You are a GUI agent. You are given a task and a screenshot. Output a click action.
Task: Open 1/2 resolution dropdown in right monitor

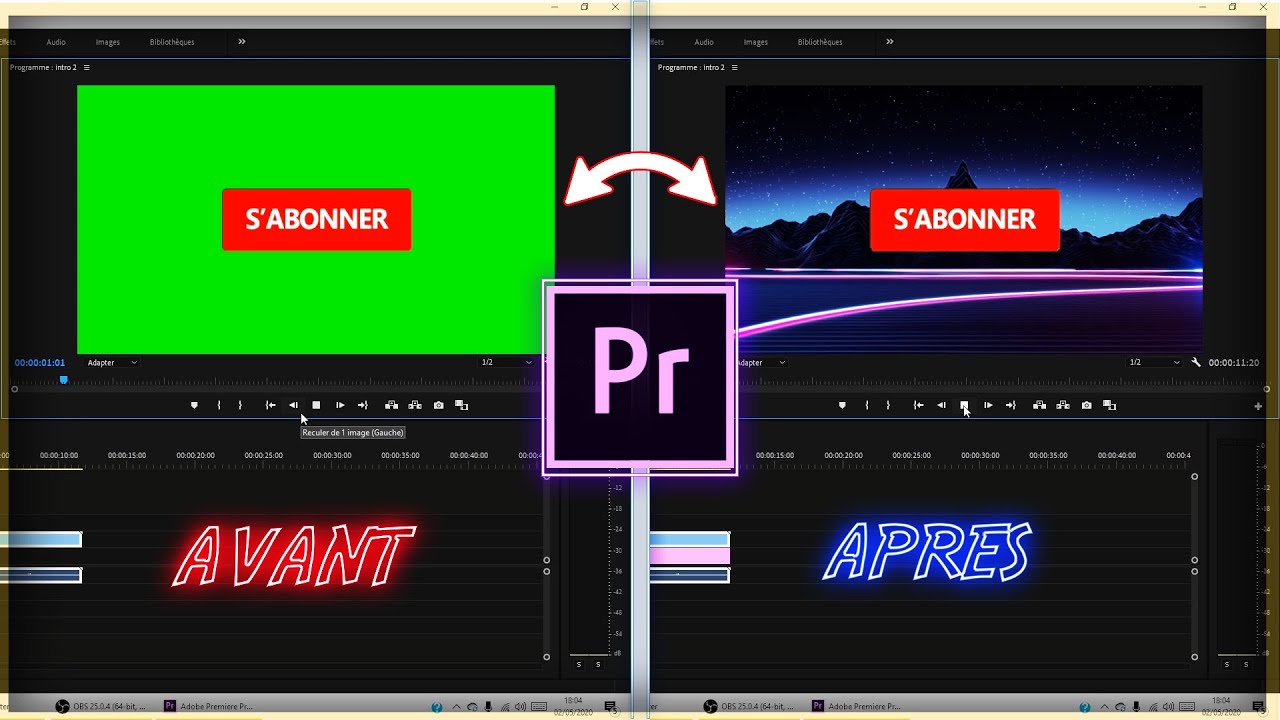click(x=1154, y=362)
